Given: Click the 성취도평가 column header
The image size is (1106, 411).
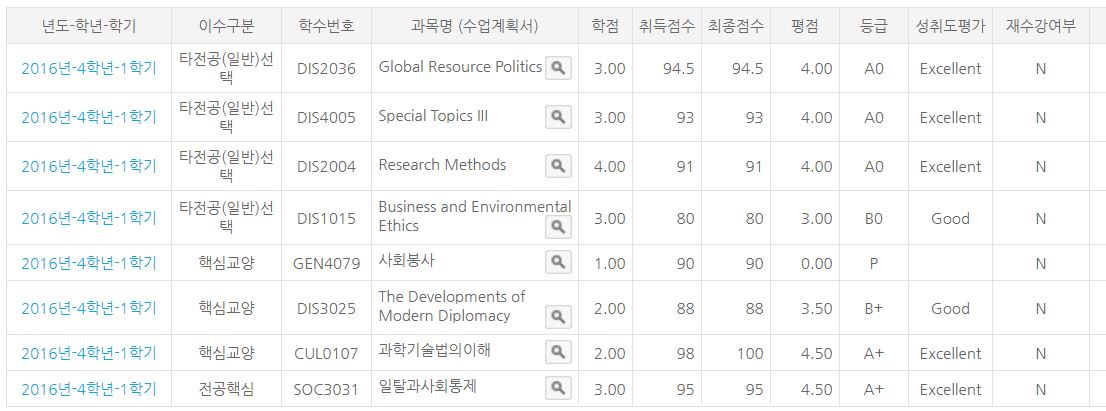Looking at the screenshot, I should pos(950,27).
